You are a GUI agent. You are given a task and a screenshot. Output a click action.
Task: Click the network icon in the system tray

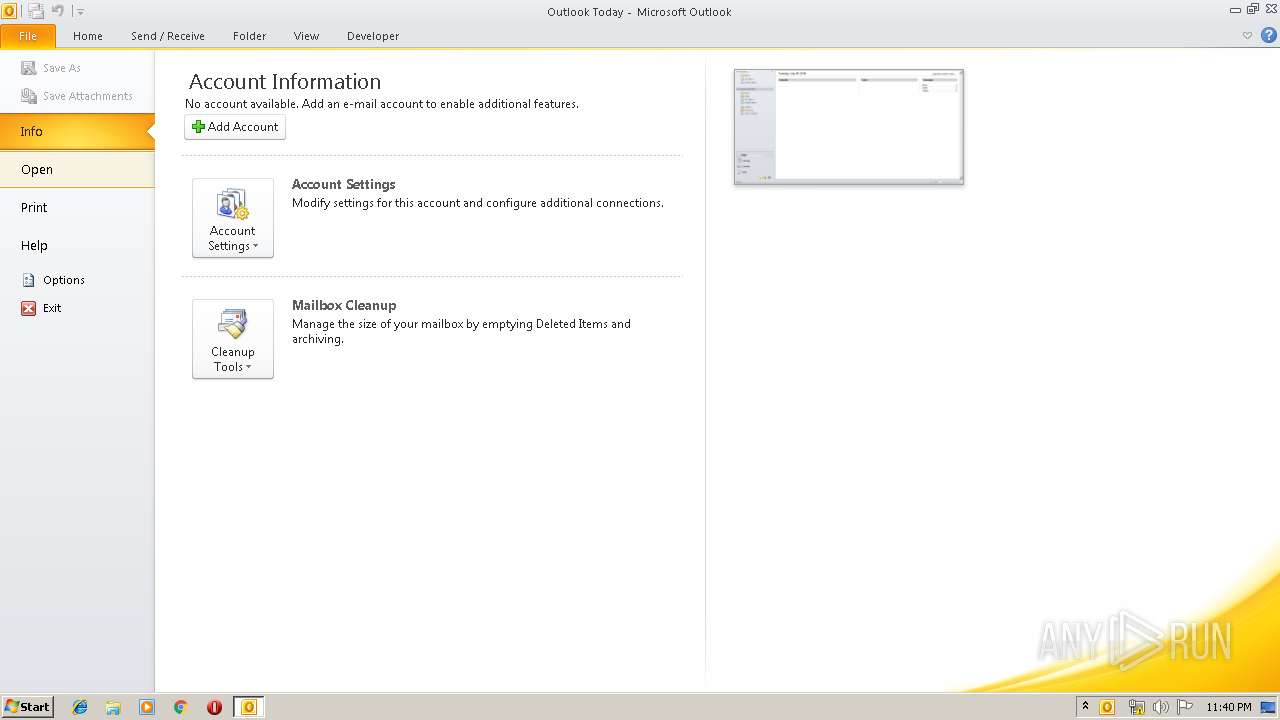point(1136,707)
